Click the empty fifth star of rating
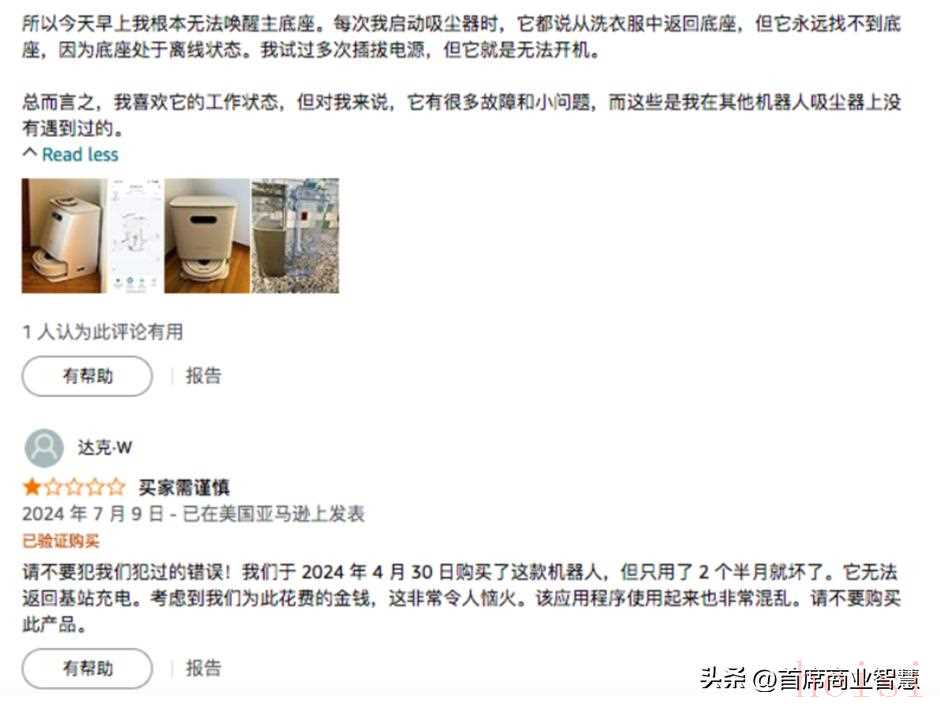Image resolution: width=940 pixels, height=710 pixels. [x=116, y=486]
